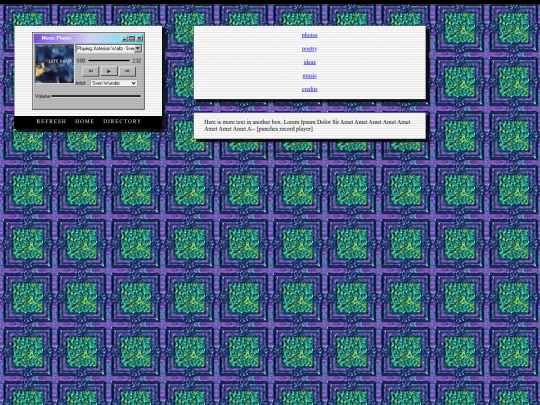Image resolution: width=540 pixels, height=405 pixels.
Task: Open the Artist dropdown showing Sven Wunder
Action: (x=114, y=83)
